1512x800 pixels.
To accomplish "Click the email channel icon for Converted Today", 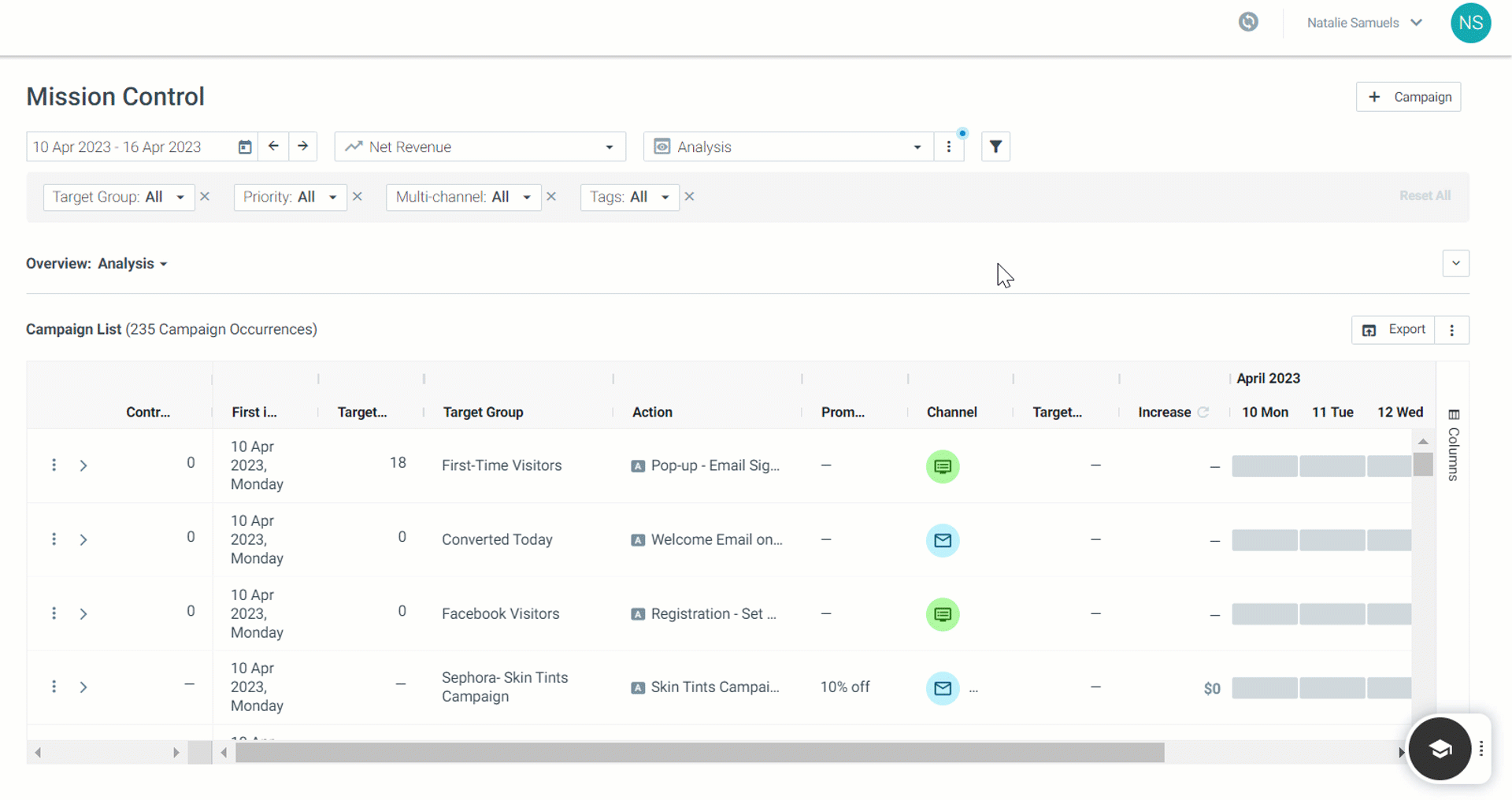I will (x=943, y=540).
